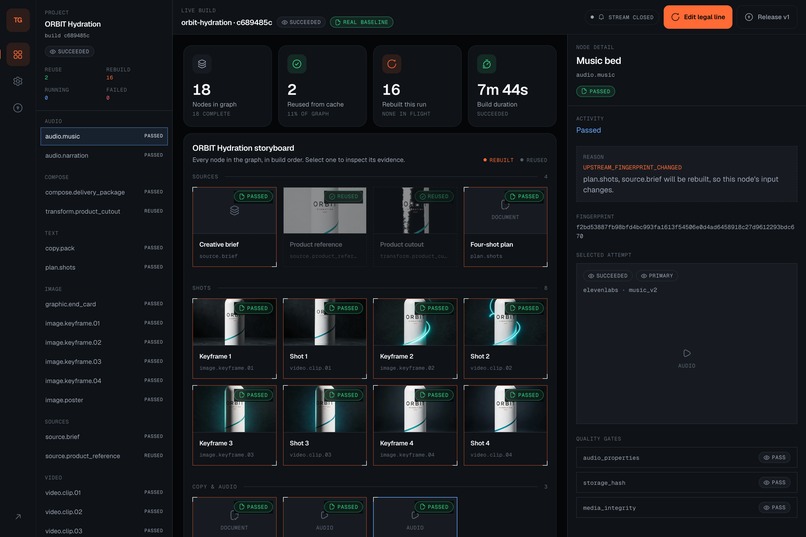Click the Passed activity link
The height and width of the screenshot is (537, 806).
589,130
